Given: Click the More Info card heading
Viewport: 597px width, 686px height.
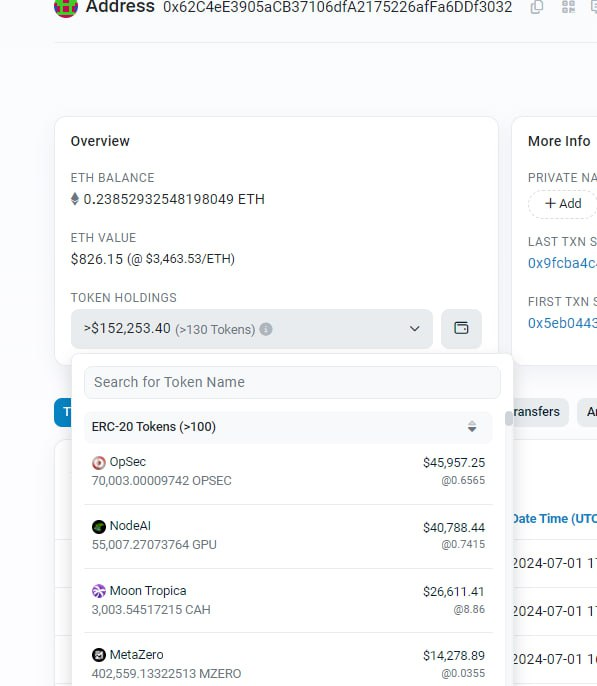Looking at the screenshot, I should click(559, 141).
